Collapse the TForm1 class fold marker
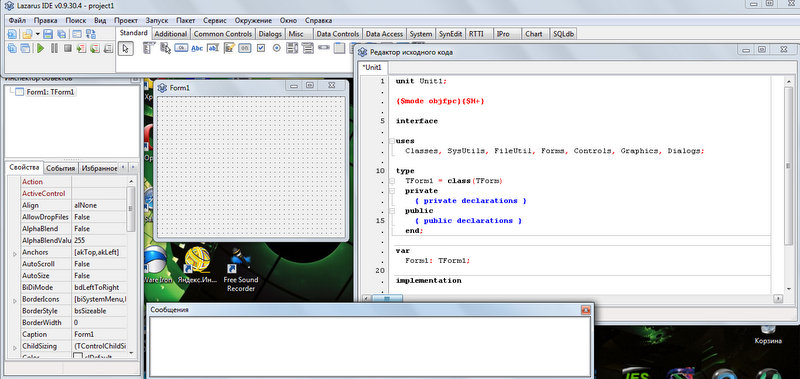This screenshot has width=800, height=379. [391, 181]
